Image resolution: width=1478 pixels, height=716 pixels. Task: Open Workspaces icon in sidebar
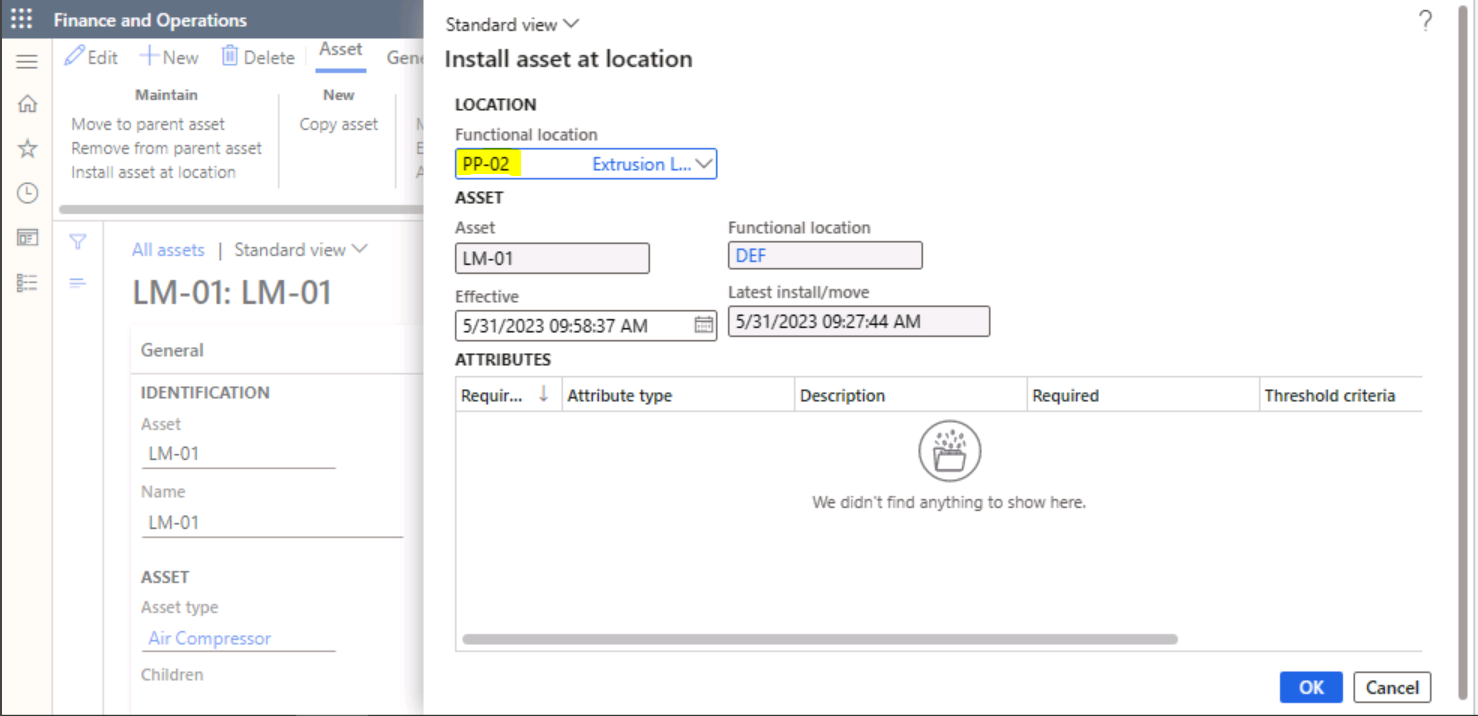27,238
